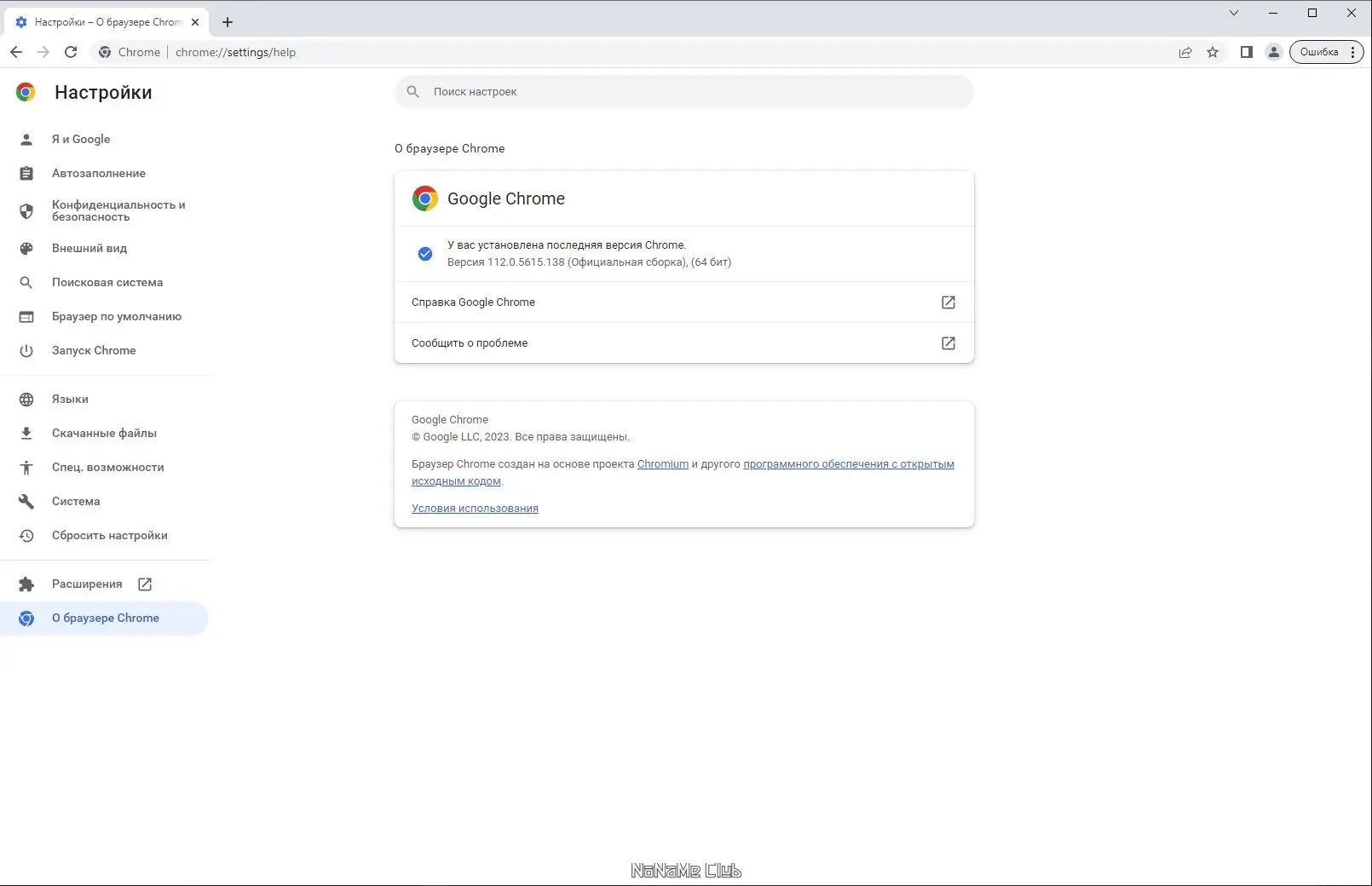This screenshot has height=886, width=1372.
Task: Open the side panel icon
Action: [x=1246, y=52]
